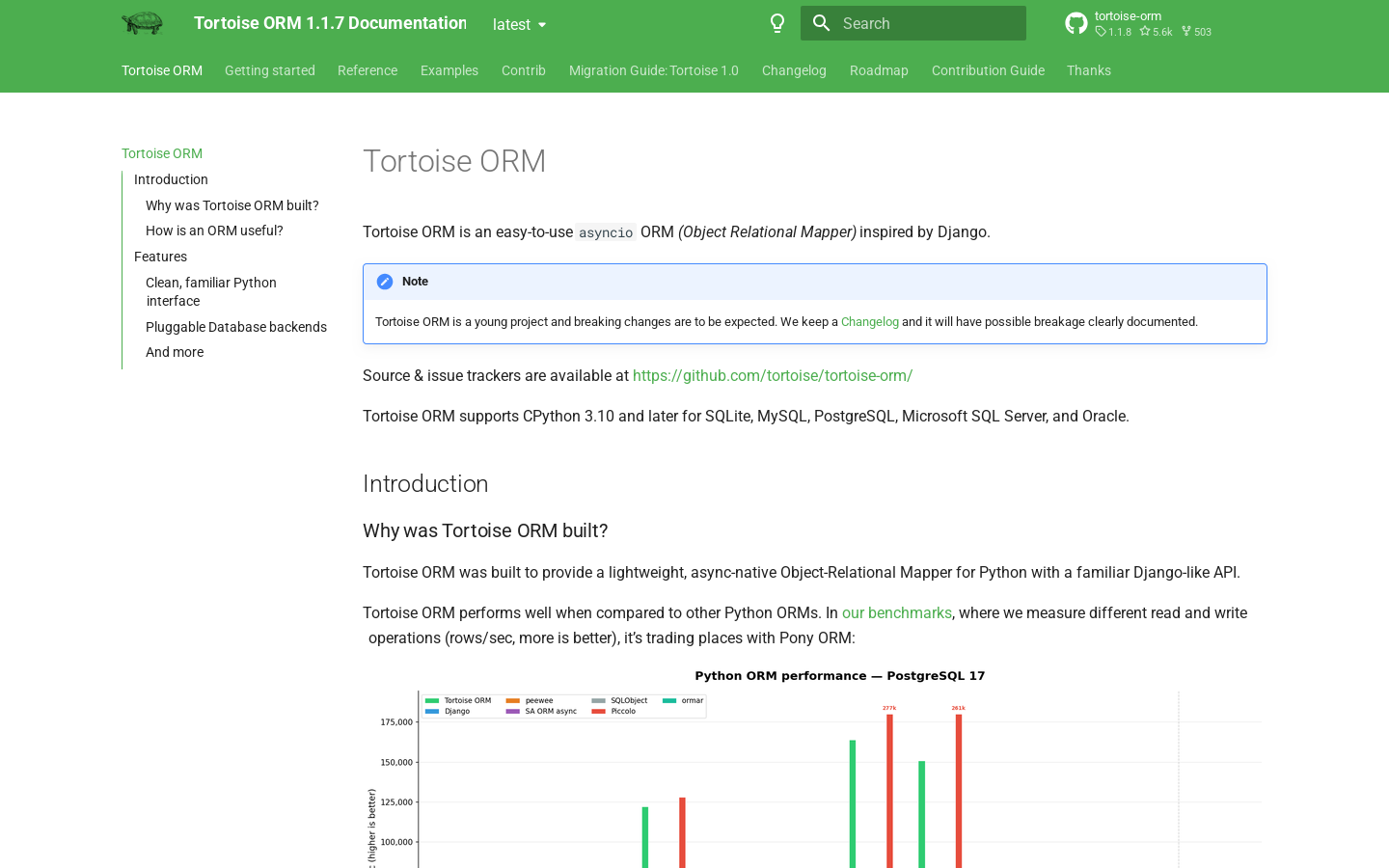The width and height of the screenshot is (1389, 868).
Task: Click the Introduction section heading
Action: click(x=425, y=483)
